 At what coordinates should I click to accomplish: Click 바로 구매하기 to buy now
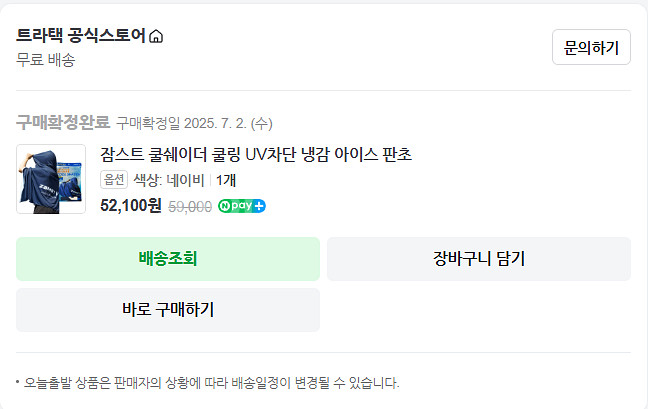click(x=168, y=310)
